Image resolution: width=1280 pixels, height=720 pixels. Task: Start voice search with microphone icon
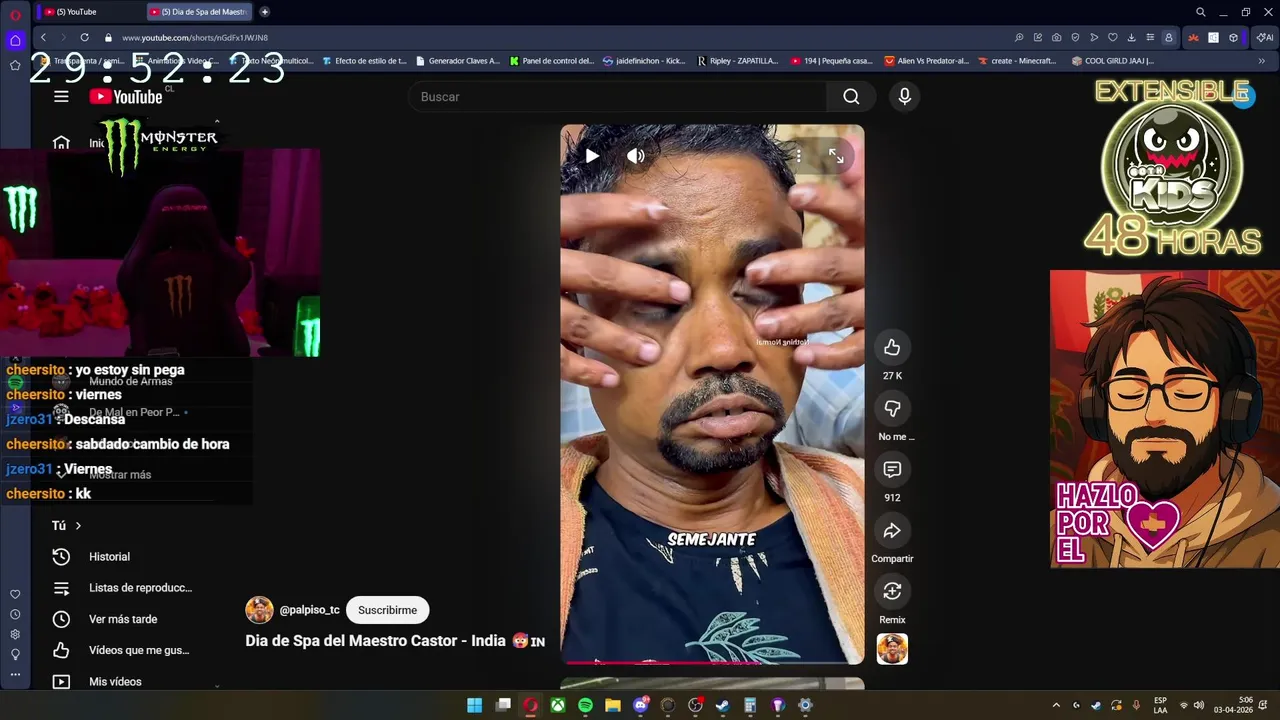pos(904,96)
